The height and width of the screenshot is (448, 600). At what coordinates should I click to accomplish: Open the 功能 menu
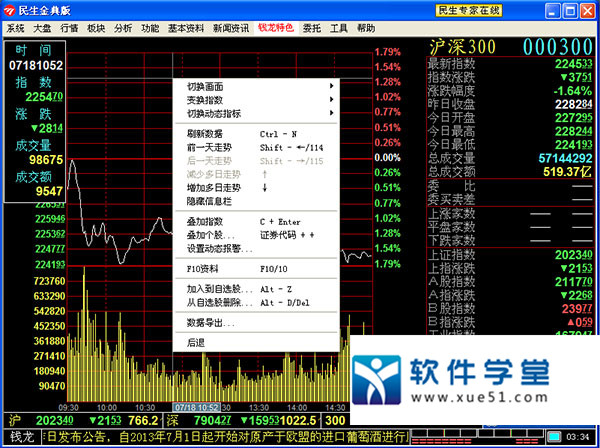tap(150, 28)
